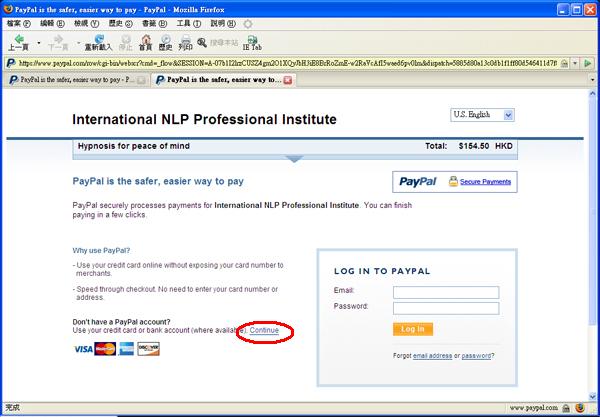The image size is (600, 417).
Task: Close the active tab with the red X
Action: tap(288, 80)
